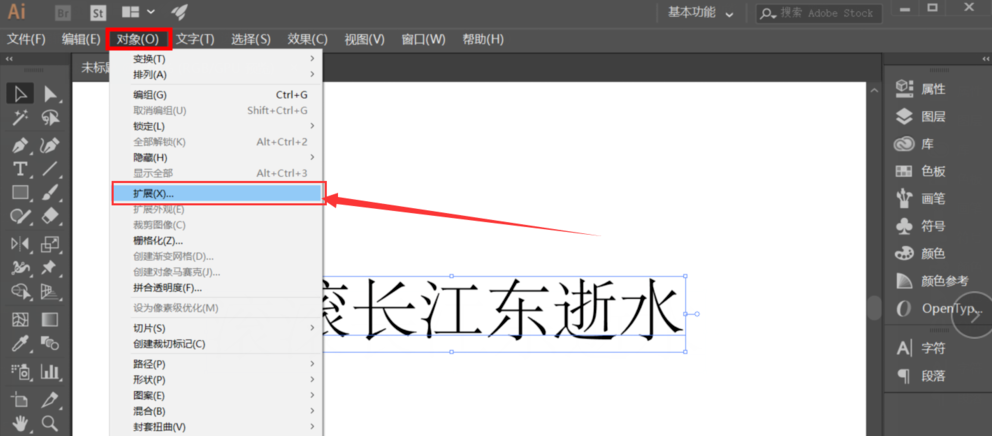The height and width of the screenshot is (436, 992).
Task: Select the Scale tool
Action: click(50, 244)
